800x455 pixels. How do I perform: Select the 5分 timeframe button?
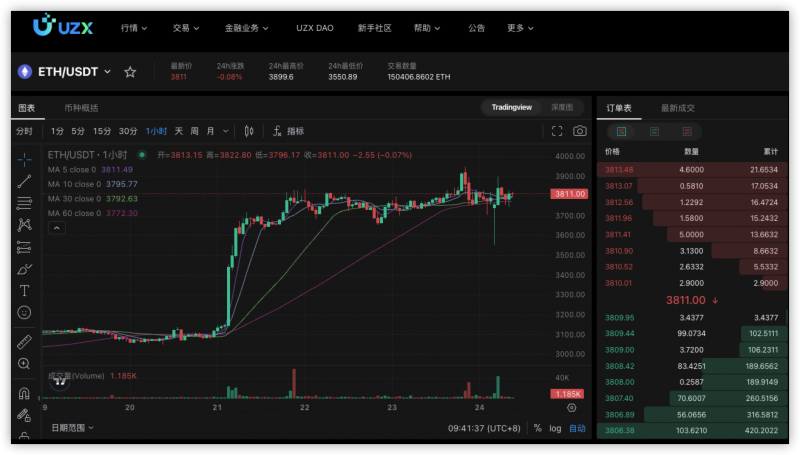click(78, 131)
